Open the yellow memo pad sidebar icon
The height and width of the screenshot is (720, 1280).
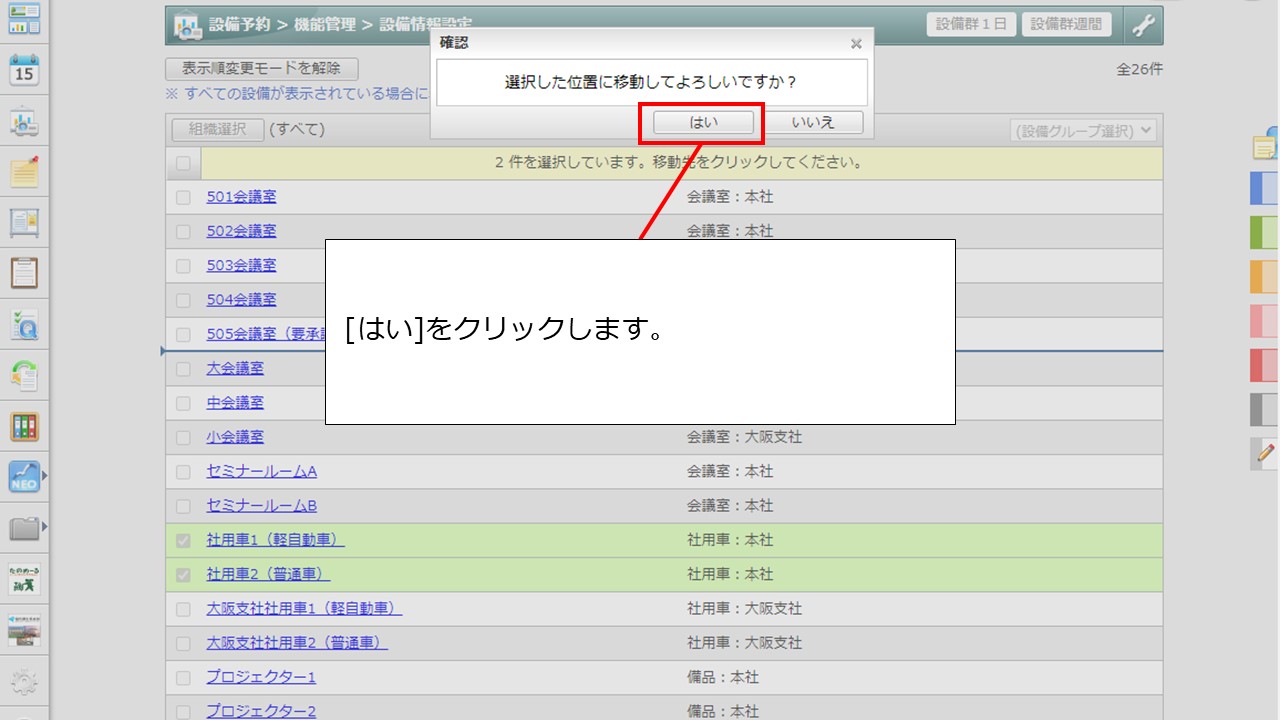click(24, 172)
